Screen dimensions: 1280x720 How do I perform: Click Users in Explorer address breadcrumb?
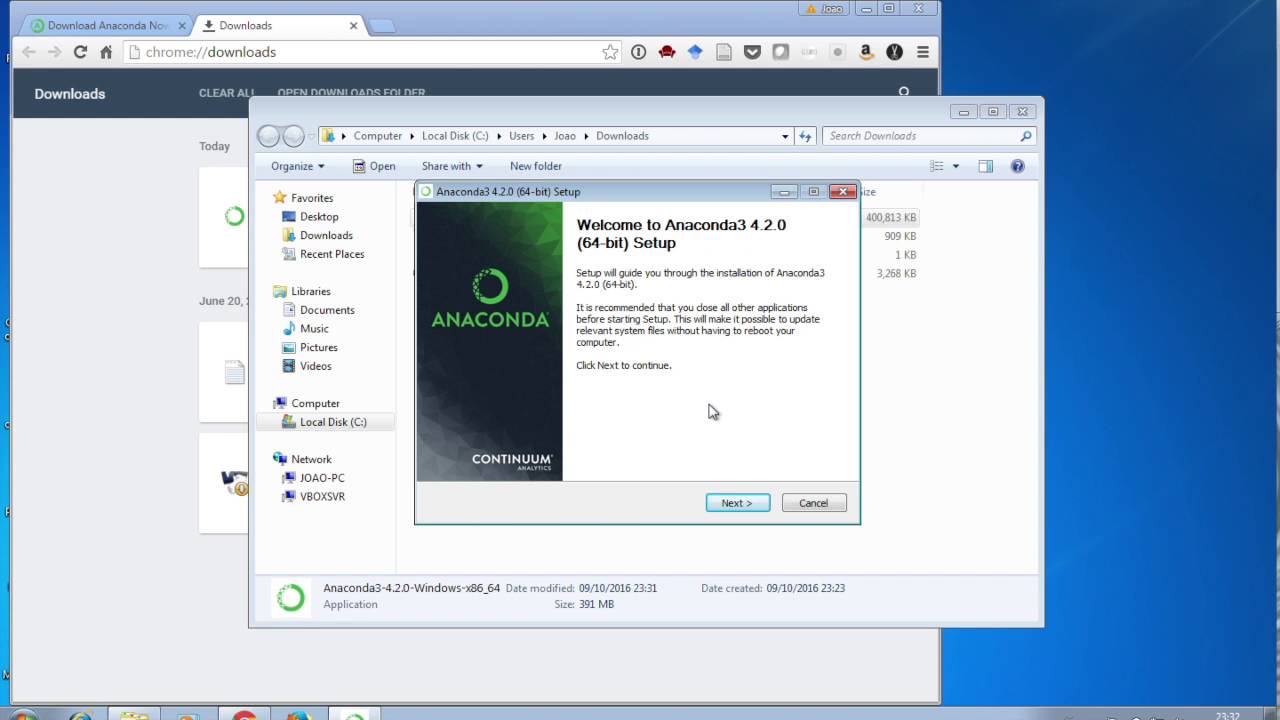[x=521, y=136]
